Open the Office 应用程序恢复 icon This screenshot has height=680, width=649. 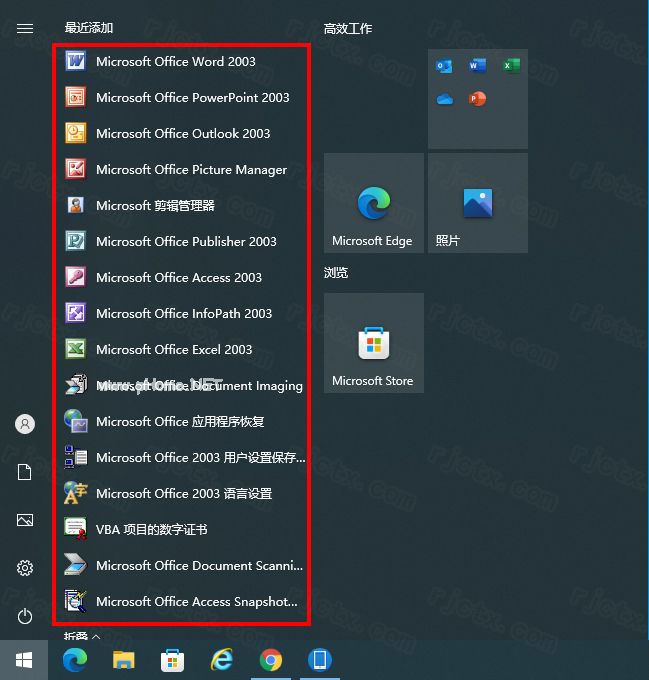pyautogui.click(x=76, y=421)
